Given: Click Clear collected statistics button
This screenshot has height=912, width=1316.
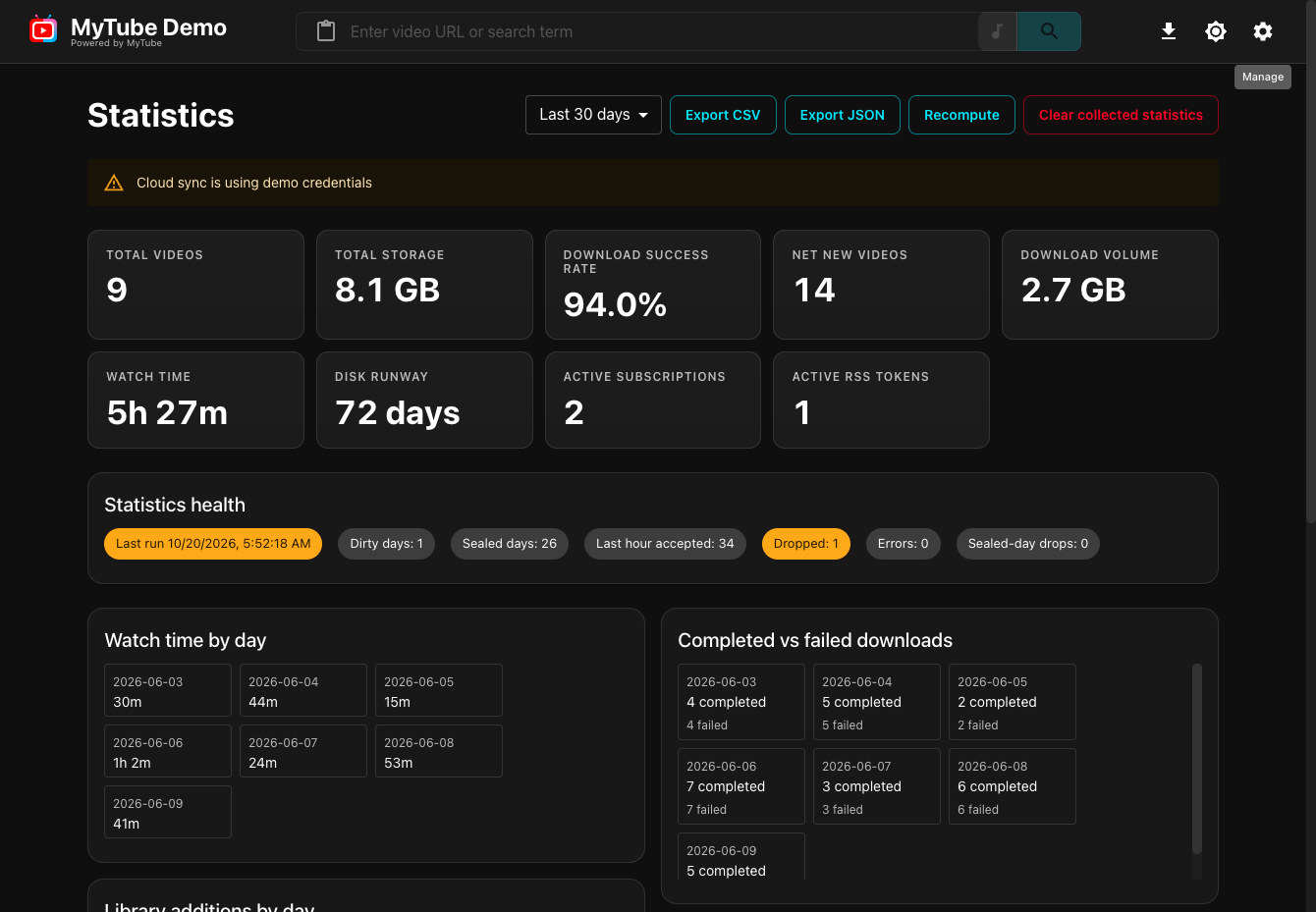Looking at the screenshot, I should tap(1121, 115).
